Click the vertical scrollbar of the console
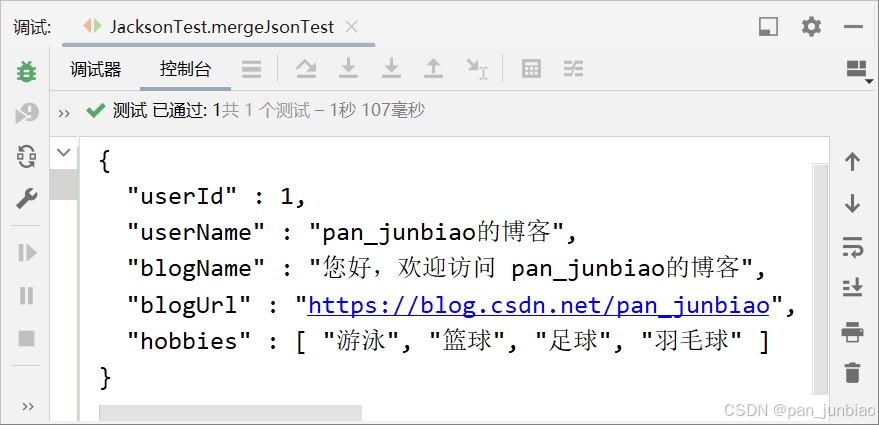The image size is (879, 425). coord(820,279)
